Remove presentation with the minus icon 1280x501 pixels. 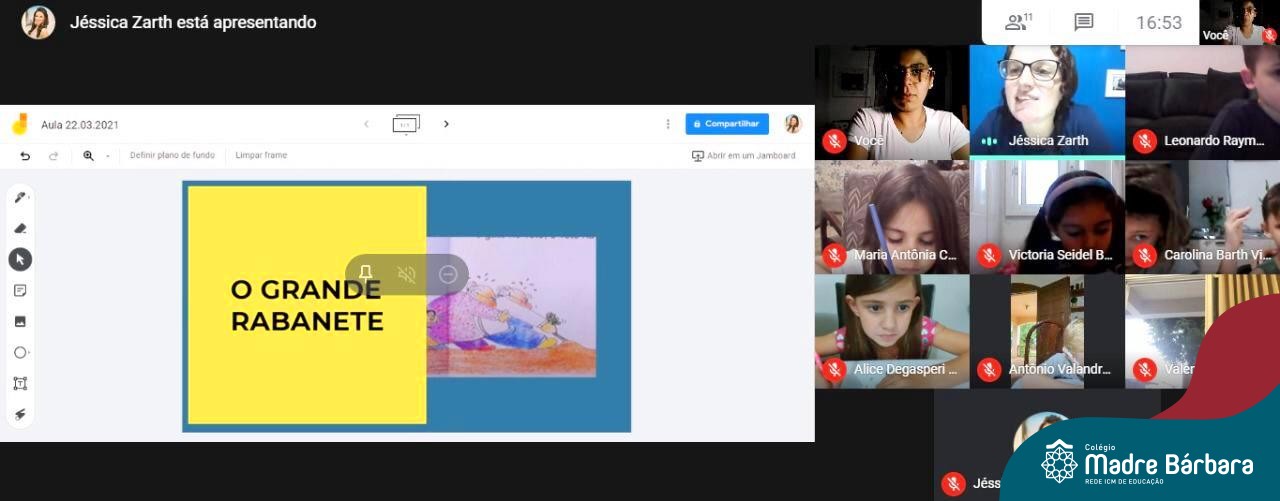tap(448, 274)
